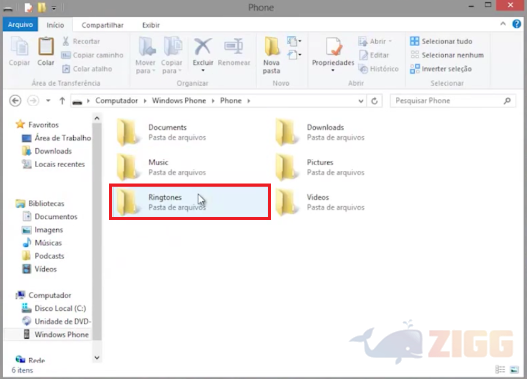Collapse the ribbon with the chevron
The image size is (527, 379).
click(x=503, y=24)
